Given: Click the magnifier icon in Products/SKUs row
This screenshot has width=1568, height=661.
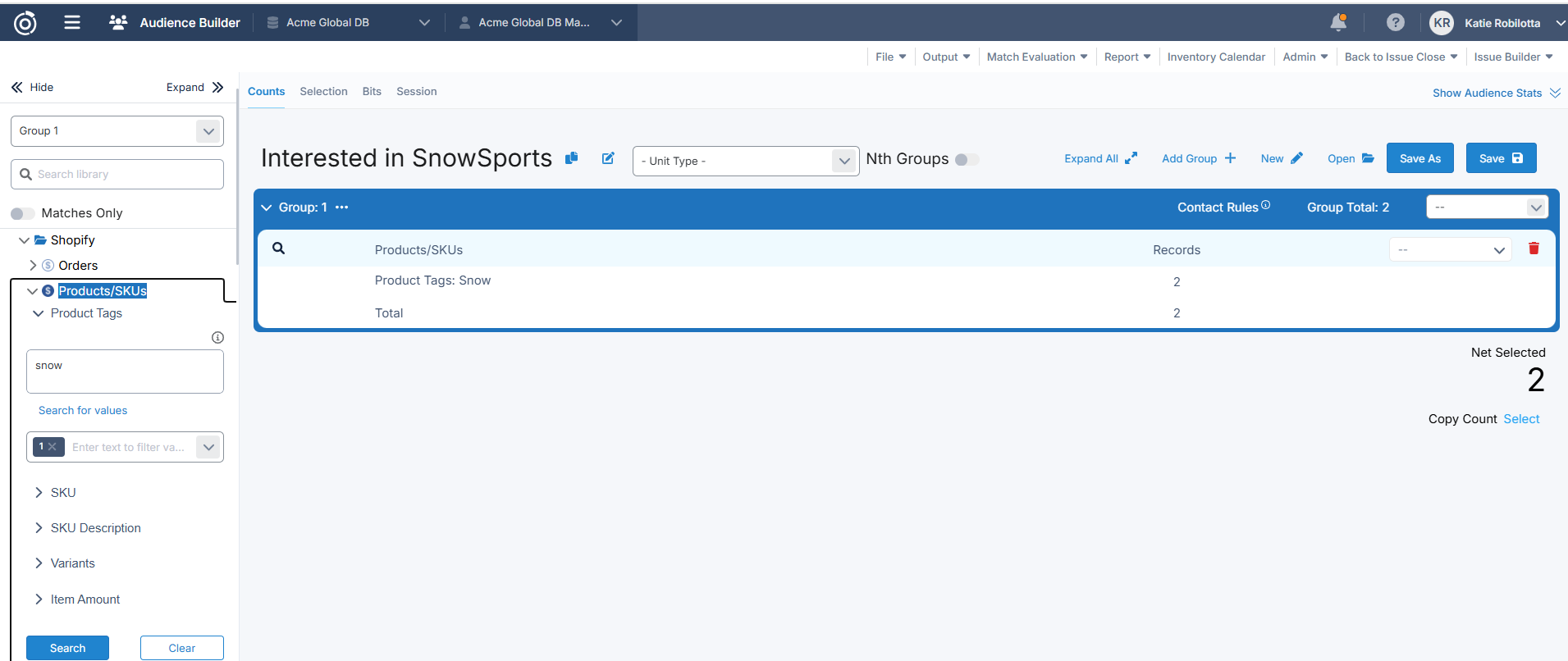Looking at the screenshot, I should [x=279, y=248].
